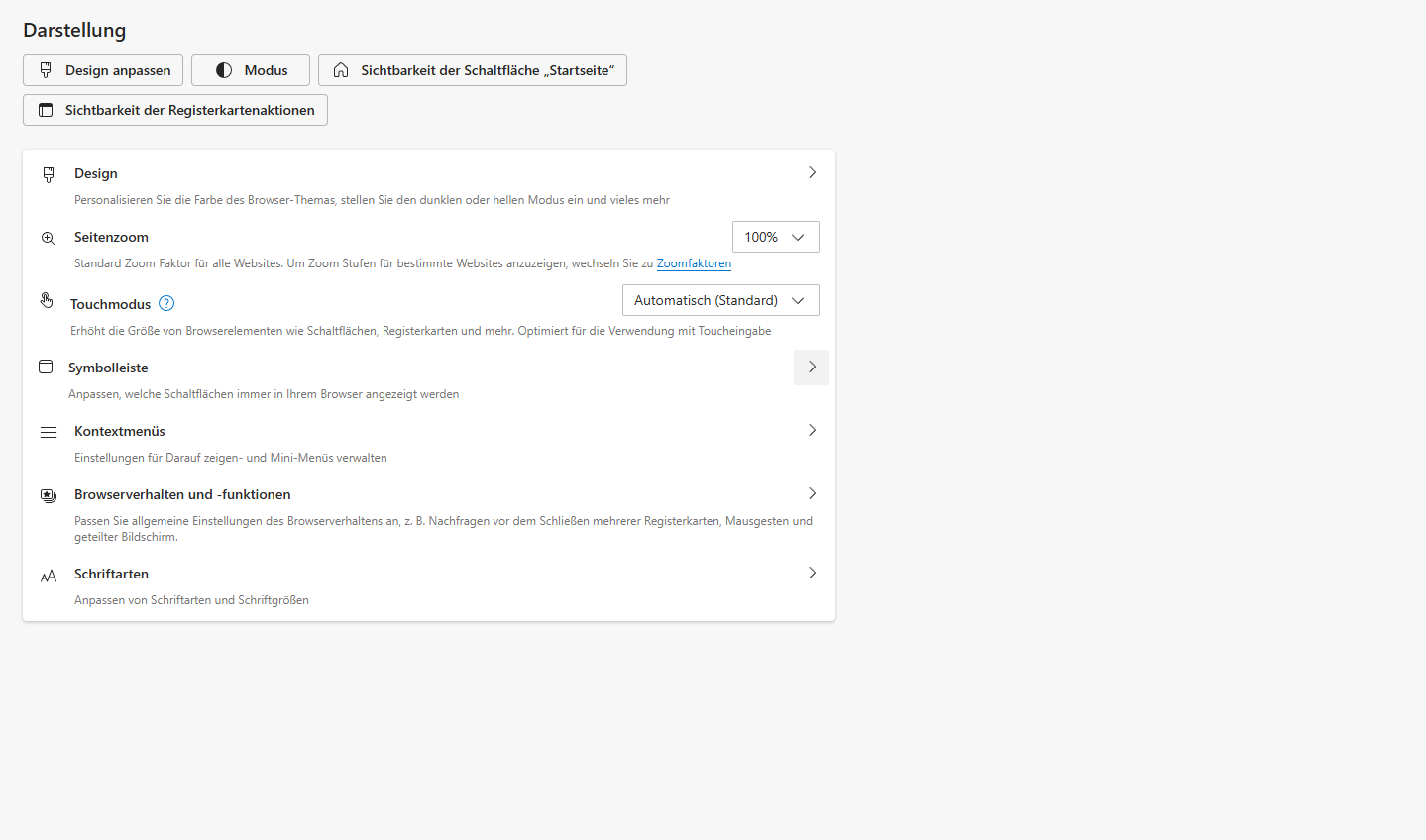The height and width of the screenshot is (840, 1426).
Task: Click the Touchmodus hand icon
Action: [47, 300]
